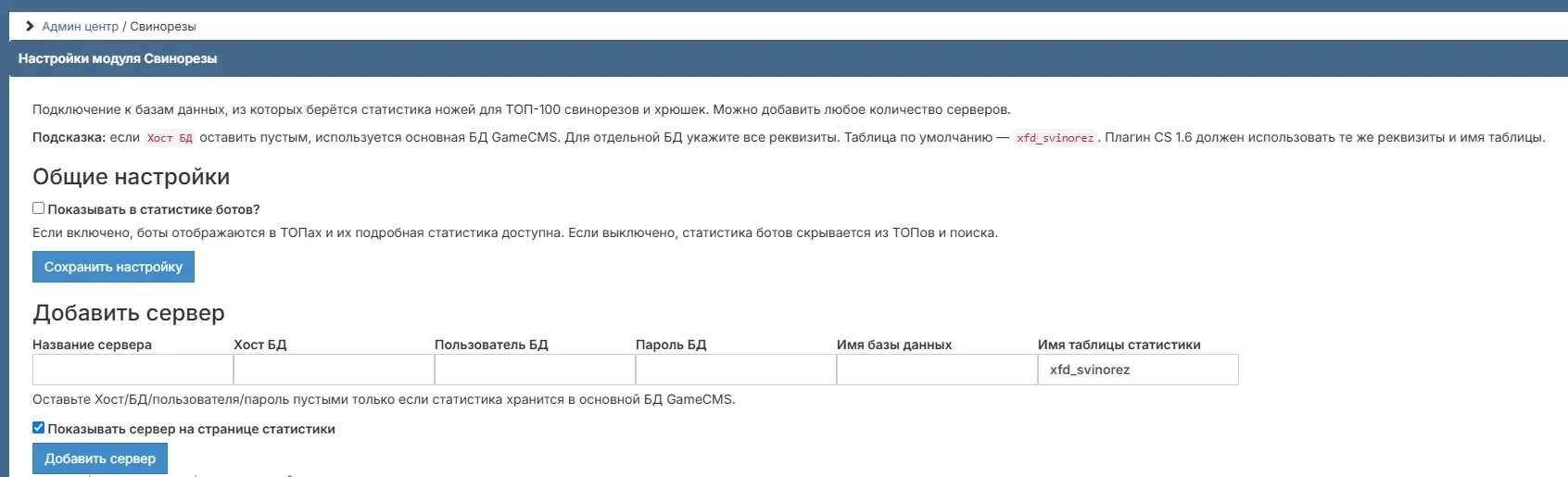Click the breadcrumb chevron arrow icon
The width and height of the screenshot is (1568, 477).
pos(30,26)
